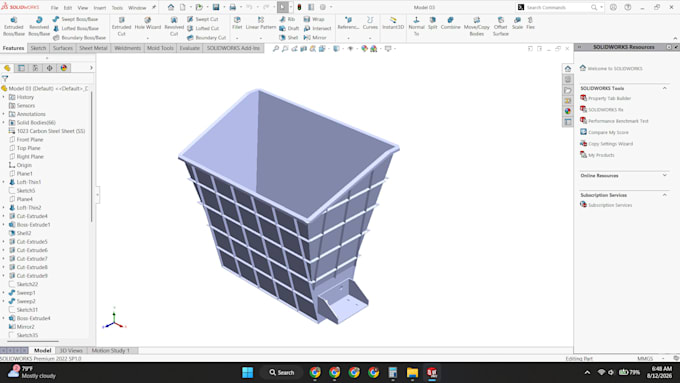Screen dimensions: 680x383
Task: Switch to the Motion Study 1 tab
Action: (x=111, y=350)
